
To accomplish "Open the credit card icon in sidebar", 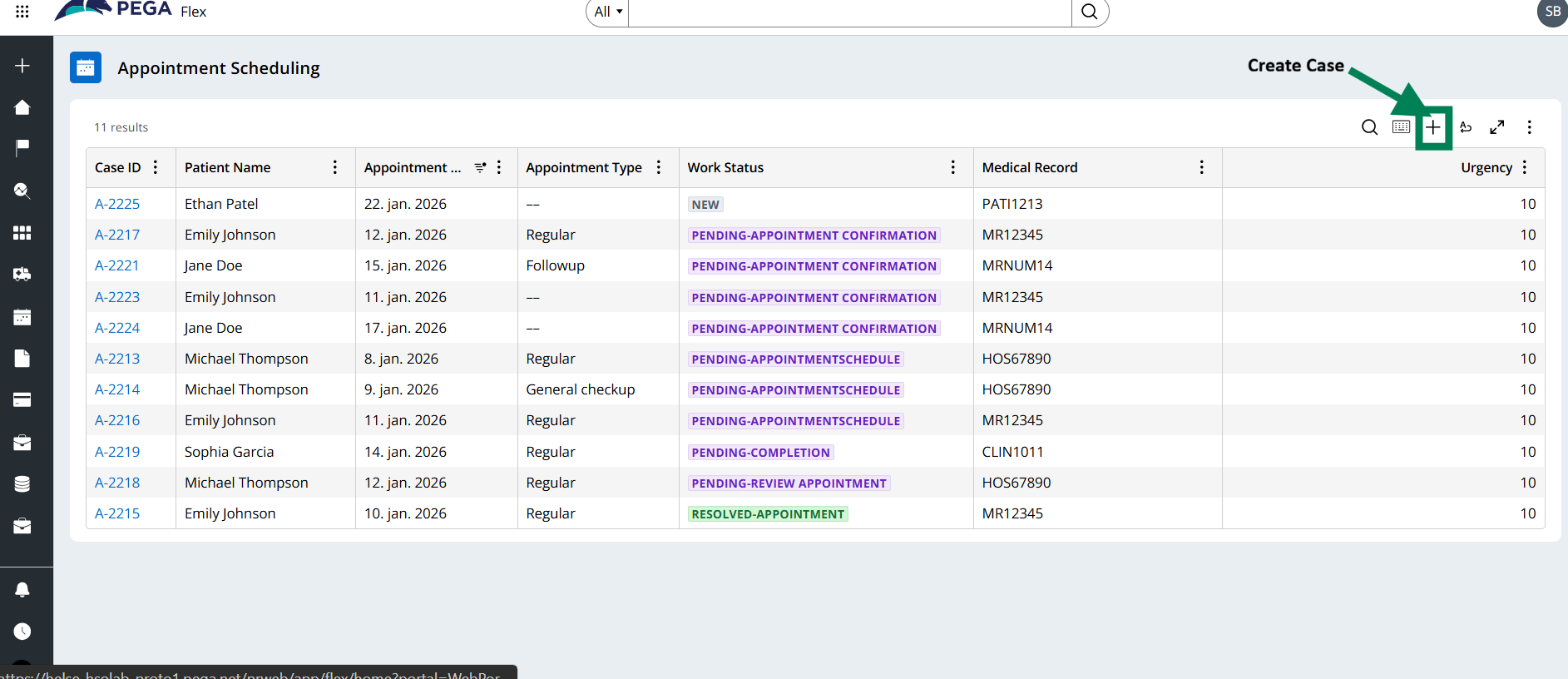I will [x=22, y=400].
